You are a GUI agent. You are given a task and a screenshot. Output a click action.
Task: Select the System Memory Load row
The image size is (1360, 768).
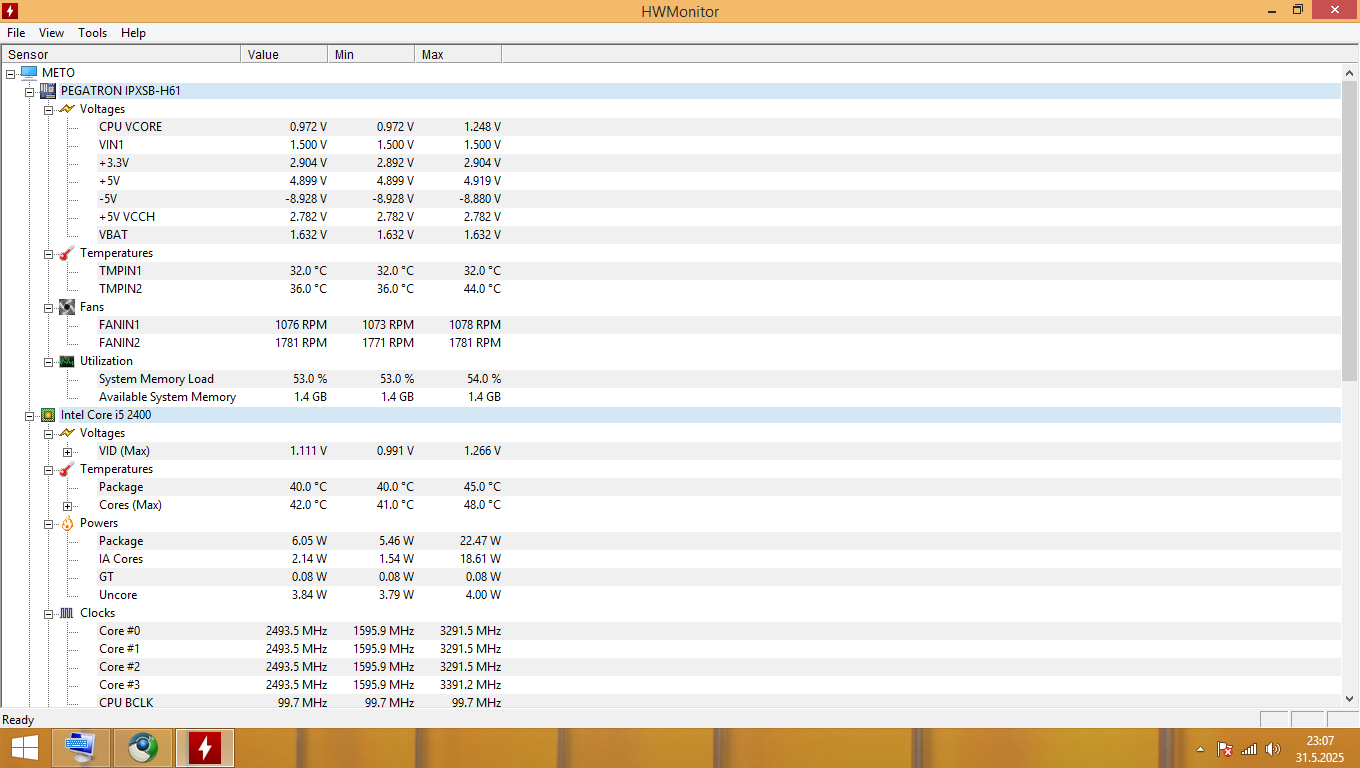coord(671,379)
